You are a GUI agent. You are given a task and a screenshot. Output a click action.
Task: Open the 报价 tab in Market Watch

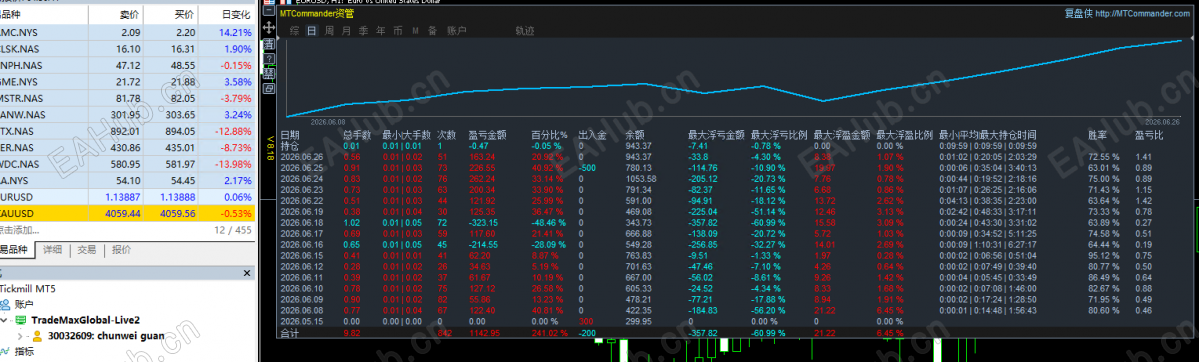click(121, 249)
